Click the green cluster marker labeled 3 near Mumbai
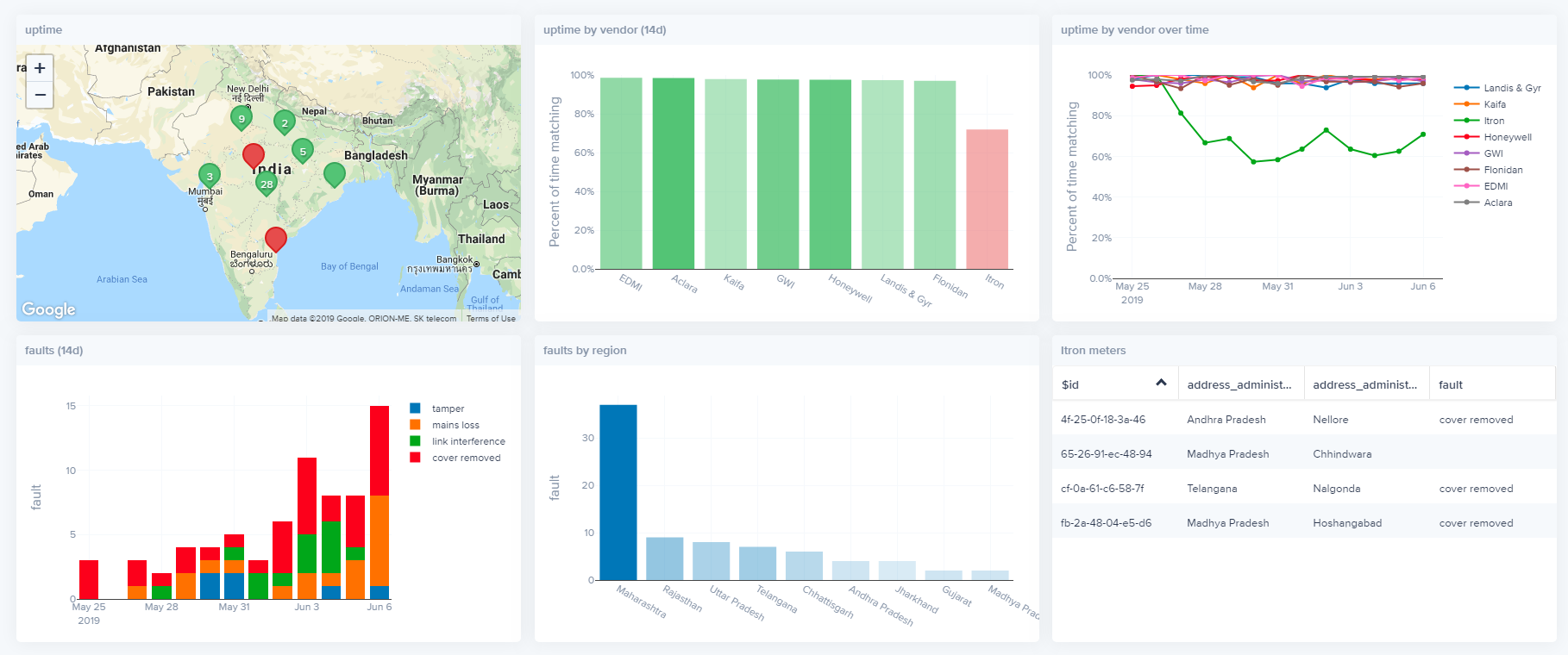Image resolution: width=1568 pixels, height=655 pixels. tap(210, 177)
